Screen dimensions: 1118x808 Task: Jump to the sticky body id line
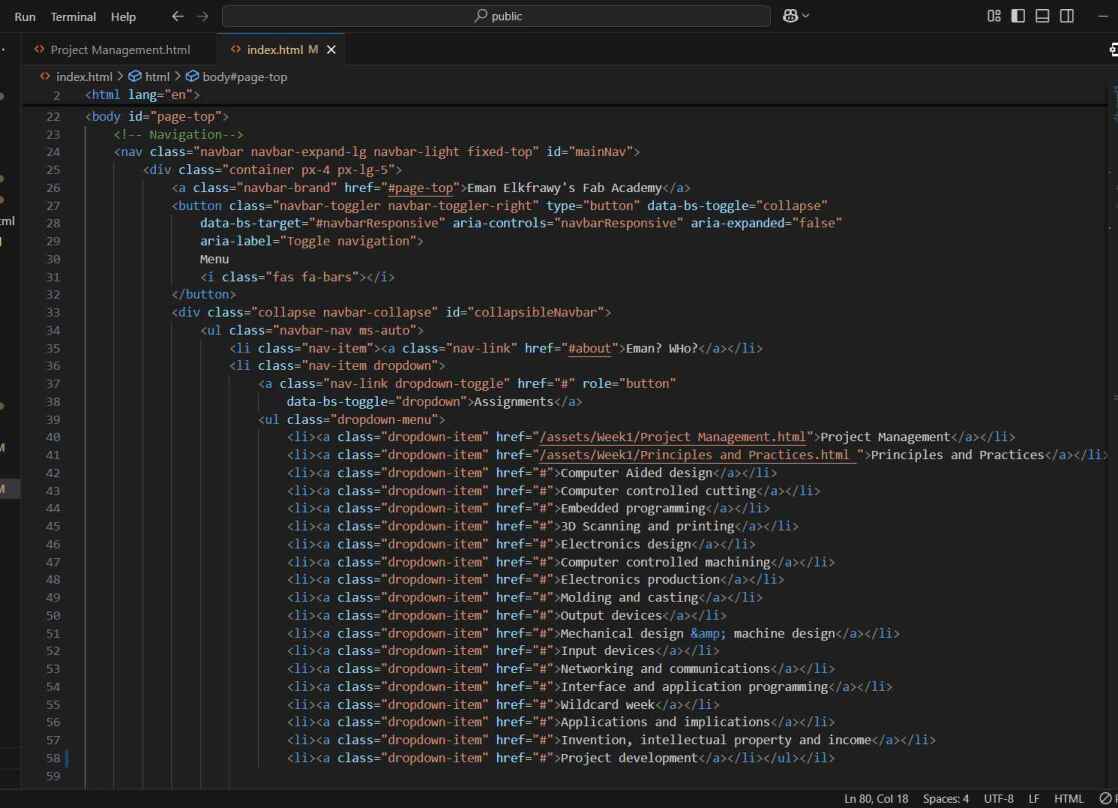(157, 116)
